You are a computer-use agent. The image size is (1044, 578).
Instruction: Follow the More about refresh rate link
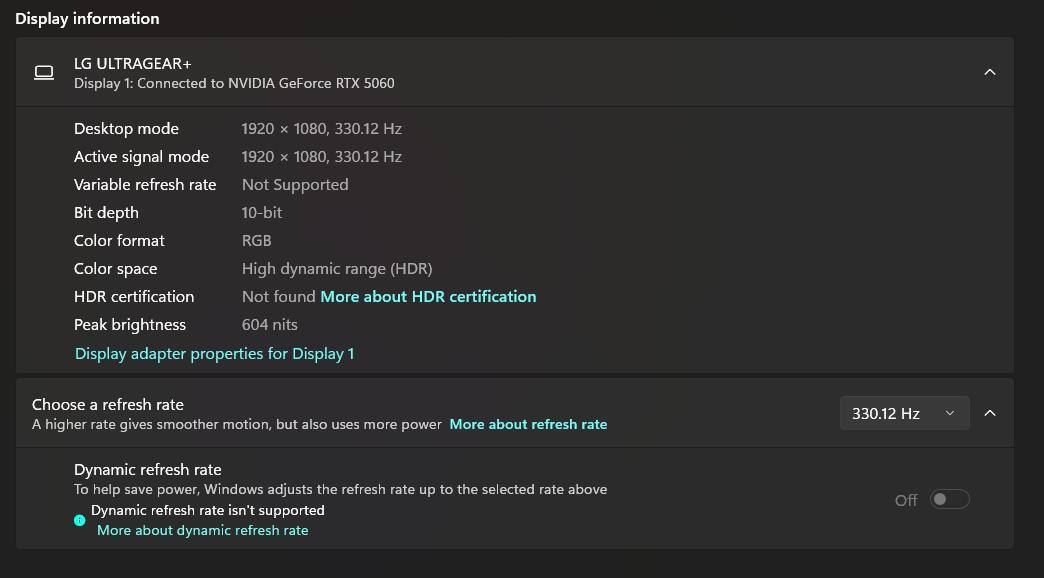pos(528,424)
